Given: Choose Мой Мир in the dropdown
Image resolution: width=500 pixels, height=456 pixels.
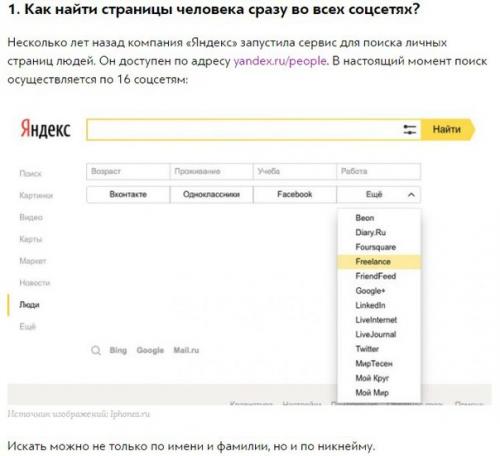Looking at the screenshot, I should tap(379, 393).
